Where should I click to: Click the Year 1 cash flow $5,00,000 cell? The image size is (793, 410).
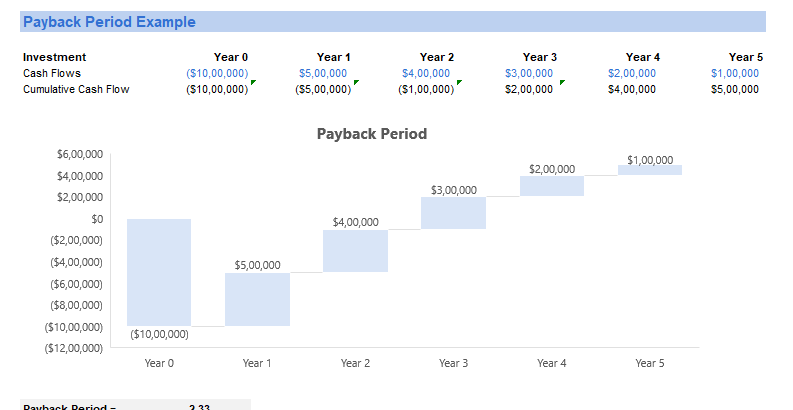click(x=323, y=73)
